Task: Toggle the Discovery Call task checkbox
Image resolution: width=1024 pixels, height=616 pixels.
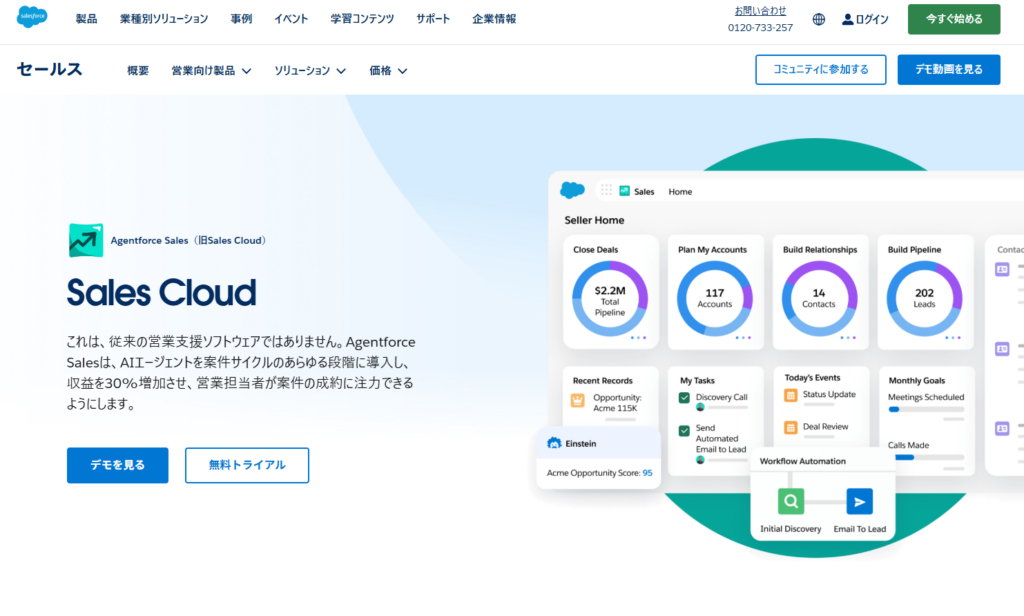Action: coord(684,398)
